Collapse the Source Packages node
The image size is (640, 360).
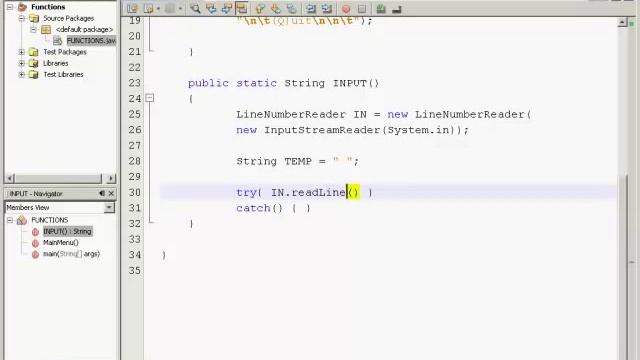pyautogui.click(x=22, y=18)
